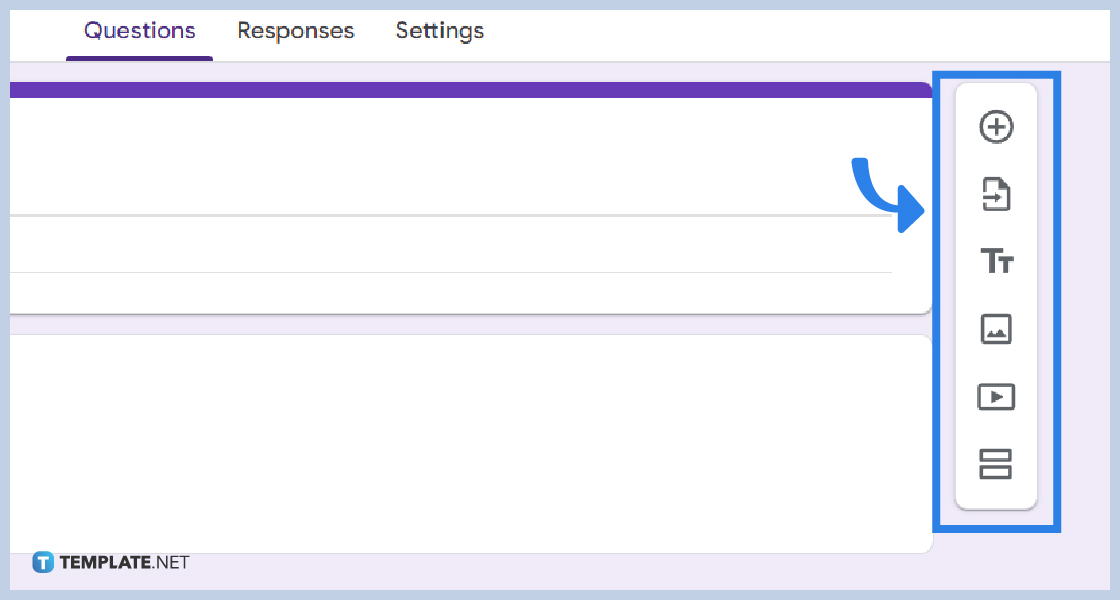
Task: Click the section divider icon at toolbar bottom
Action: (996, 464)
